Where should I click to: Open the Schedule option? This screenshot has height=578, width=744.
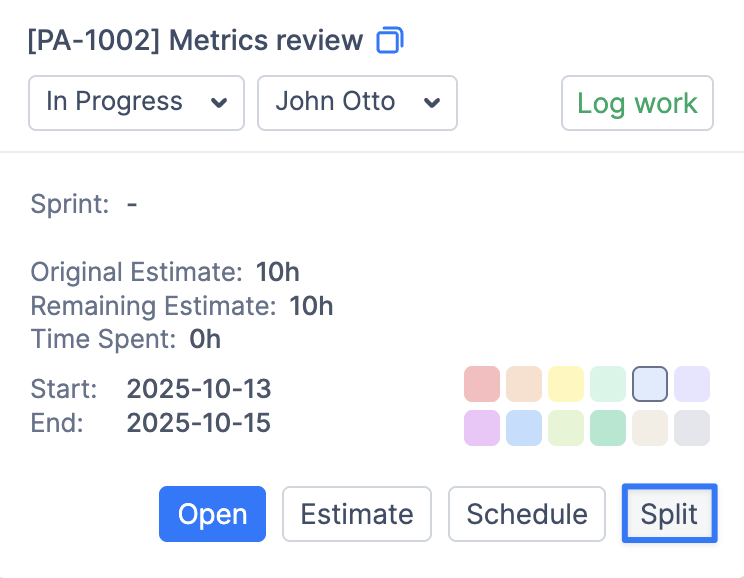point(527,514)
